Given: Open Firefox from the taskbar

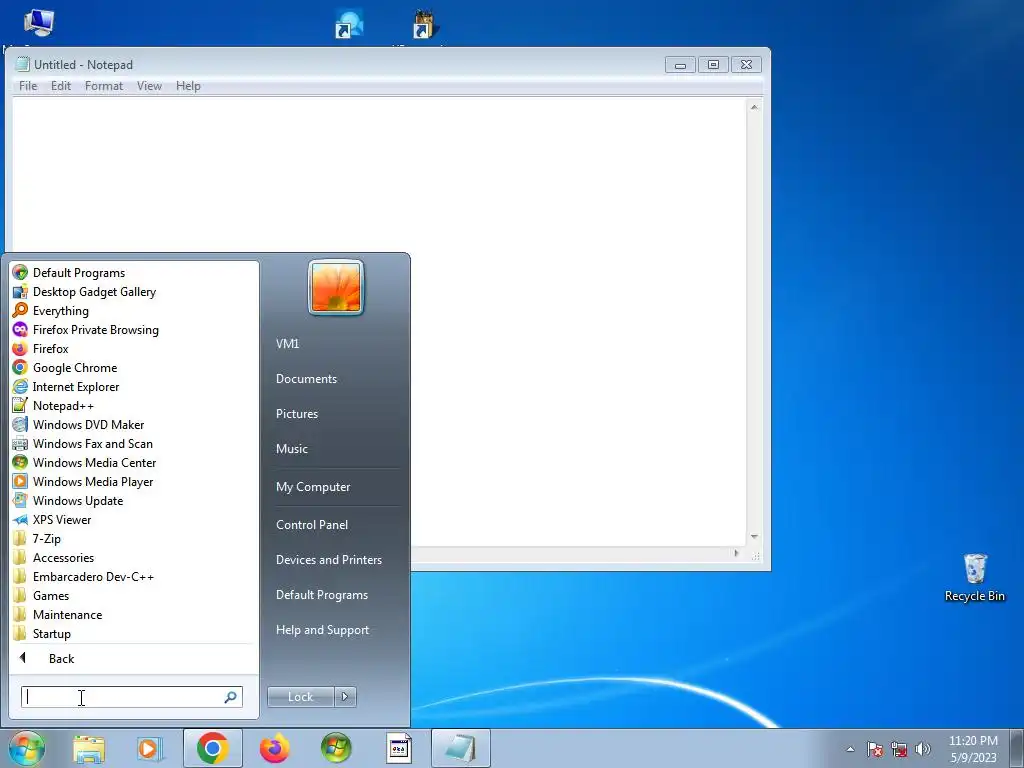Looking at the screenshot, I should tap(274, 748).
